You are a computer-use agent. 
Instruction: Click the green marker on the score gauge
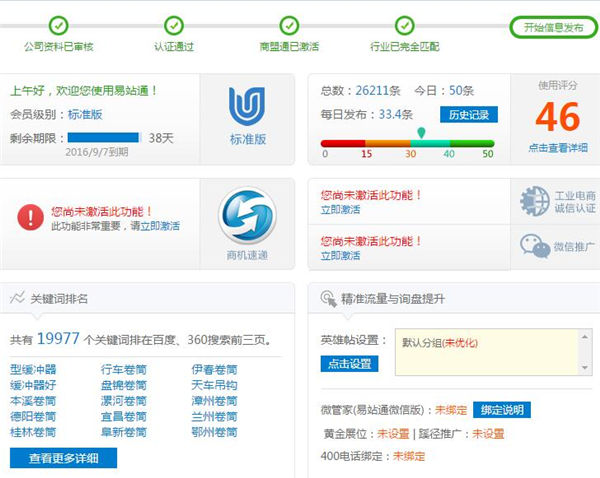click(422, 132)
